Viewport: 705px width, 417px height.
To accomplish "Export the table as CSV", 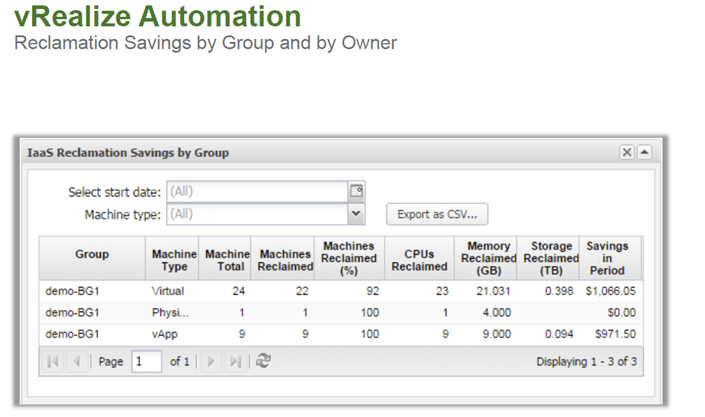I will pyautogui.click(x=437, y=214).
